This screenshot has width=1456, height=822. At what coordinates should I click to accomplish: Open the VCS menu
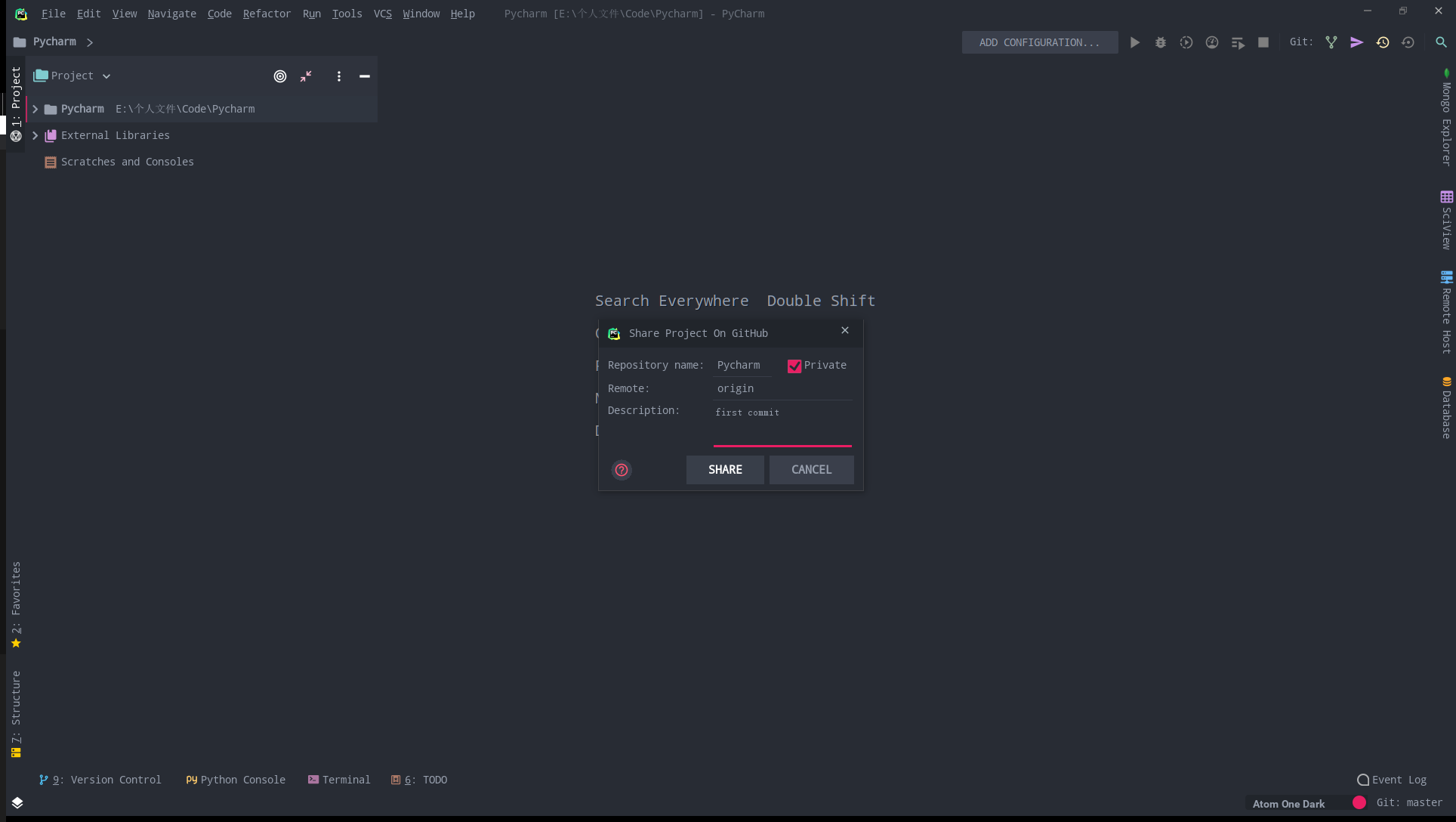(x=383, y=14)
